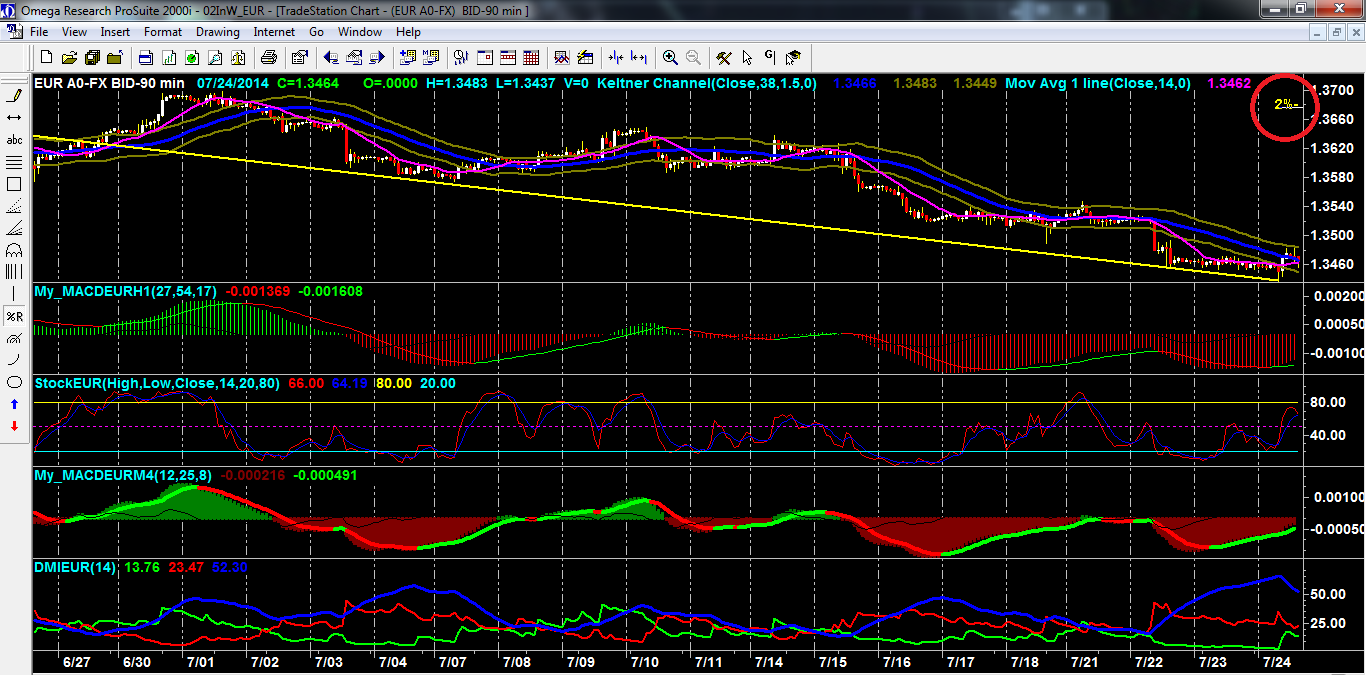Click the 'Mov Avg 1 line(Close,14,0)' label
1366x675 pixels.
click(1099, 83)
